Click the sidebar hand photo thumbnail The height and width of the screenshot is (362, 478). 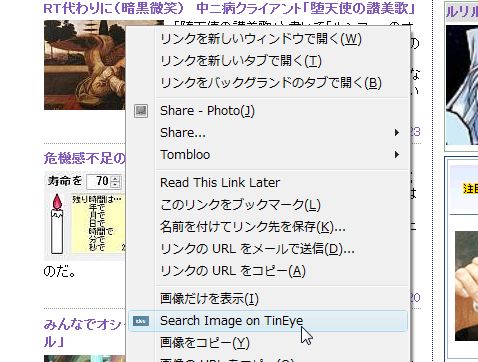[x=466, y=286]
